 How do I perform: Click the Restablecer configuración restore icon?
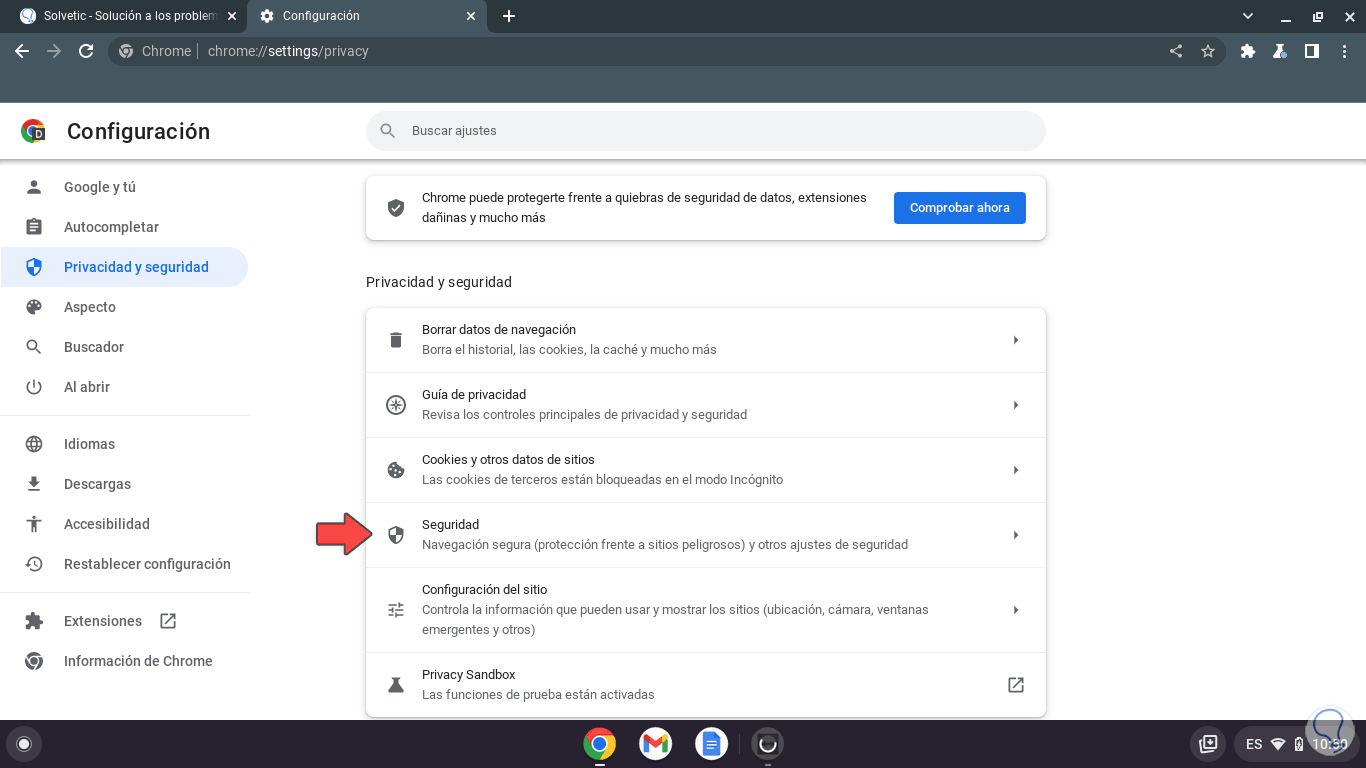pos(34,564)
